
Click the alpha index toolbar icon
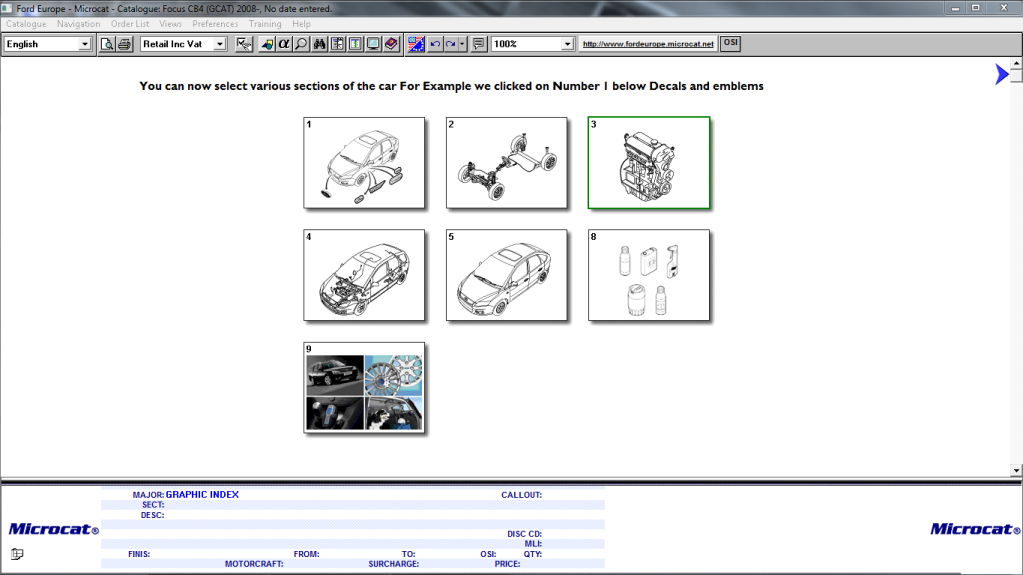point(284,44)
